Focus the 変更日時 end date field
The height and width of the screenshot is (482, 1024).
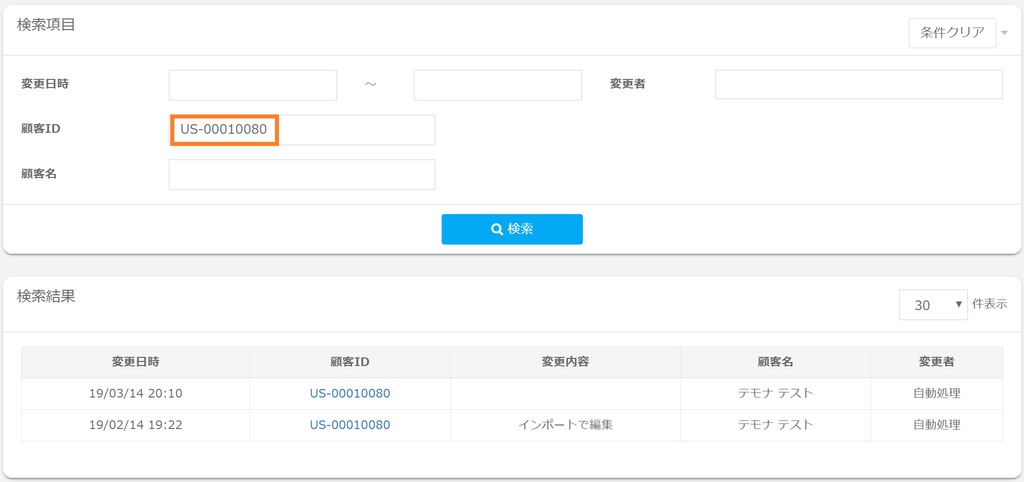(497, 85)
